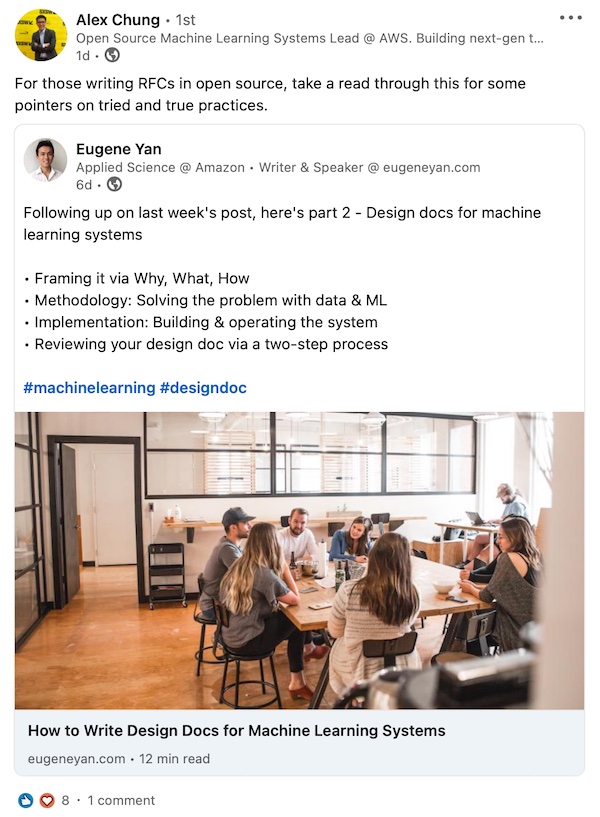This screenshot has width=600, height=817.
Task: Click the red heart reaction icon
Action: click(45, 800)
